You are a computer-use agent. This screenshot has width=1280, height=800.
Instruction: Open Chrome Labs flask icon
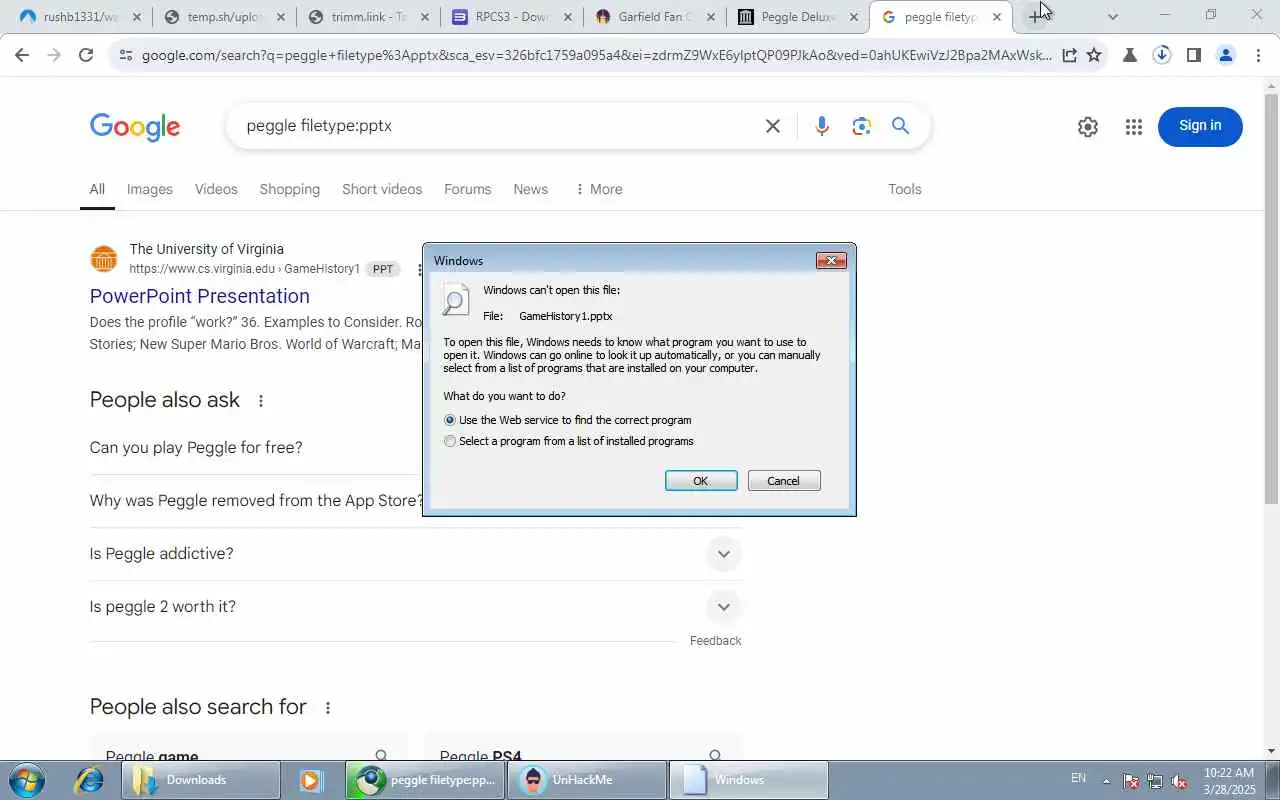[x=1130, y=55]
